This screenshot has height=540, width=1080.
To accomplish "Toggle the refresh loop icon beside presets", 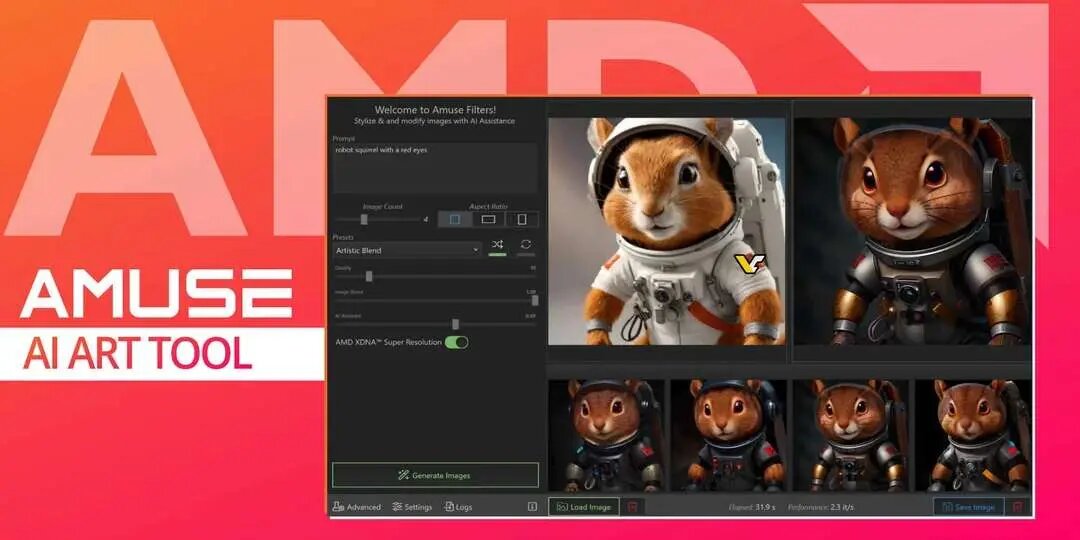I will click(526, 245).
